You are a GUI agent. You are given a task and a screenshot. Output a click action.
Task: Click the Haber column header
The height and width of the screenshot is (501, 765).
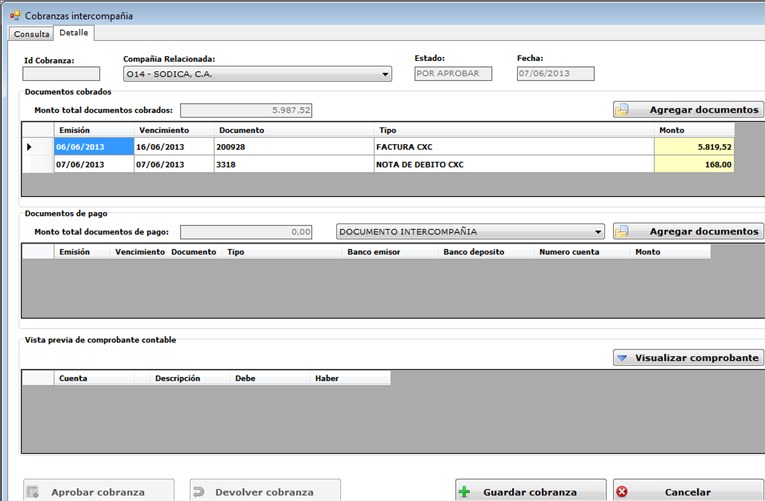(350, 378)
